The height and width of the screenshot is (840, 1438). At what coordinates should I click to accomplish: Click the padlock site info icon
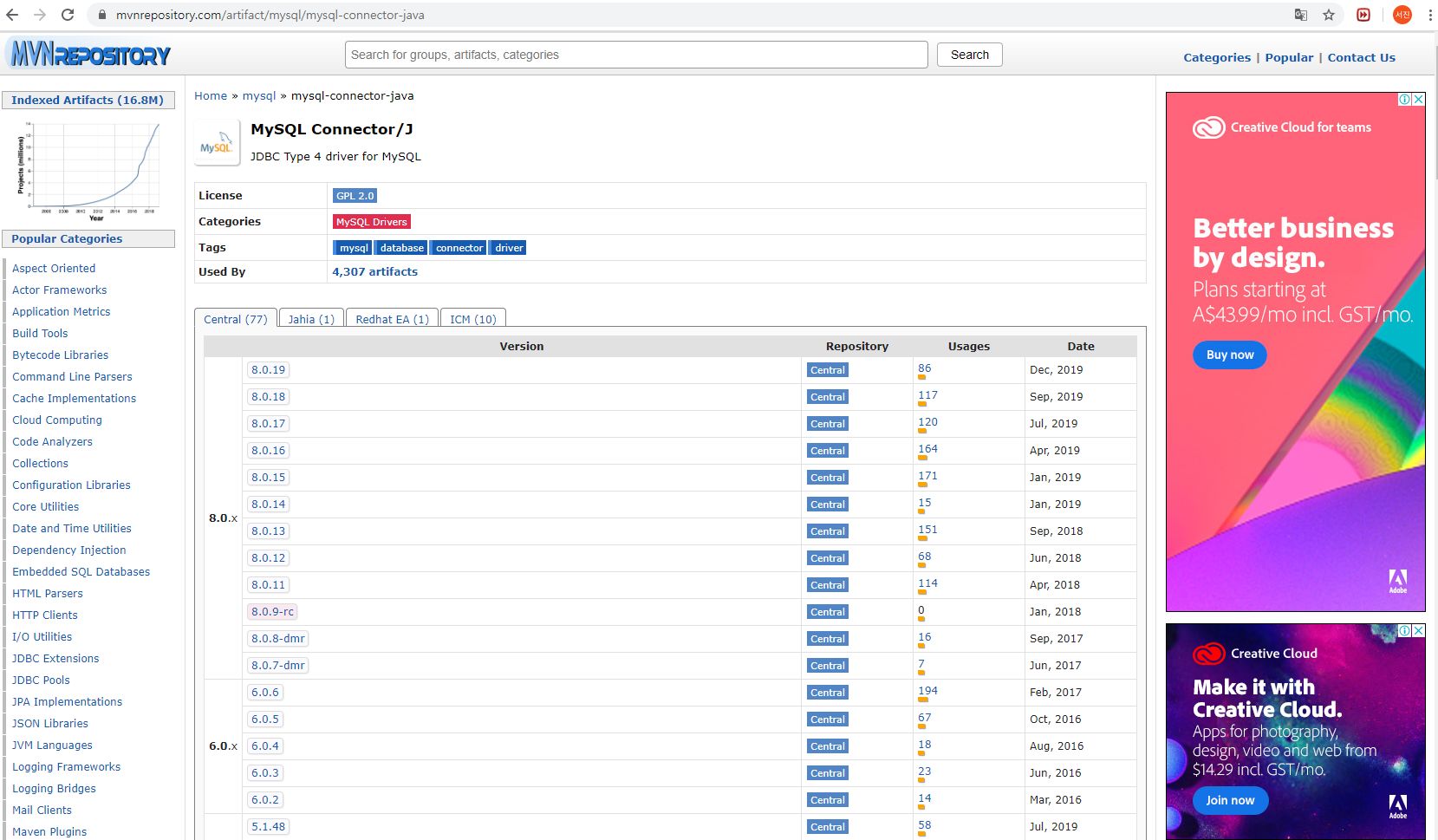click(x=102, y=15)
